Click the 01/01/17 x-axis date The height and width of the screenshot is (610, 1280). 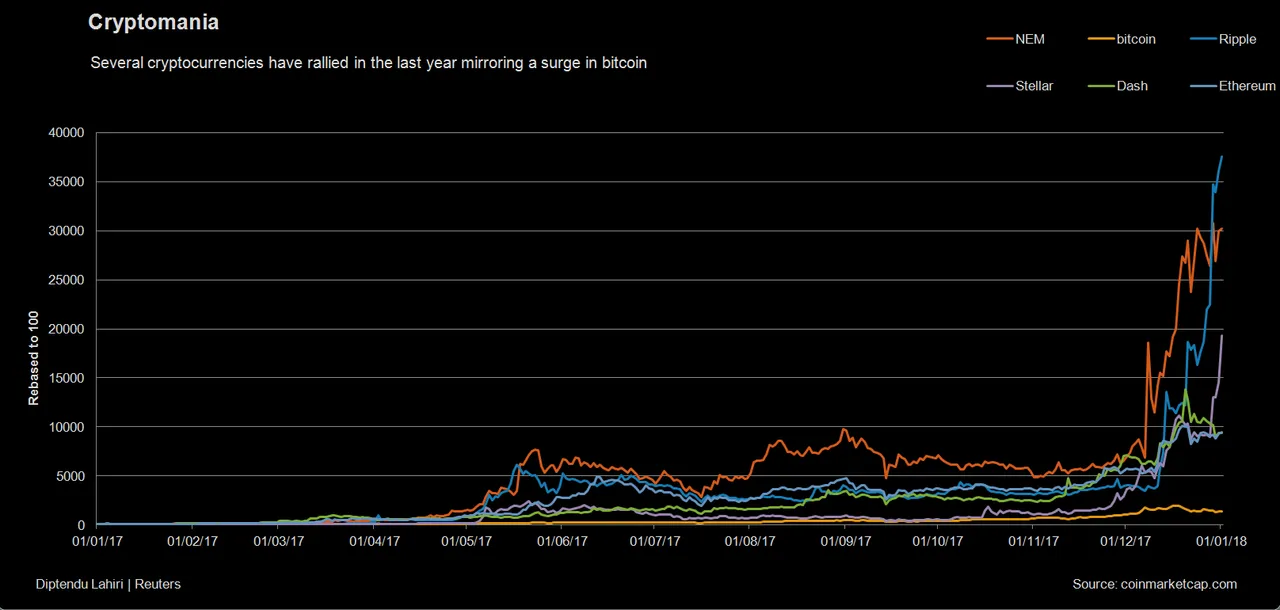[x=96, y=541]
